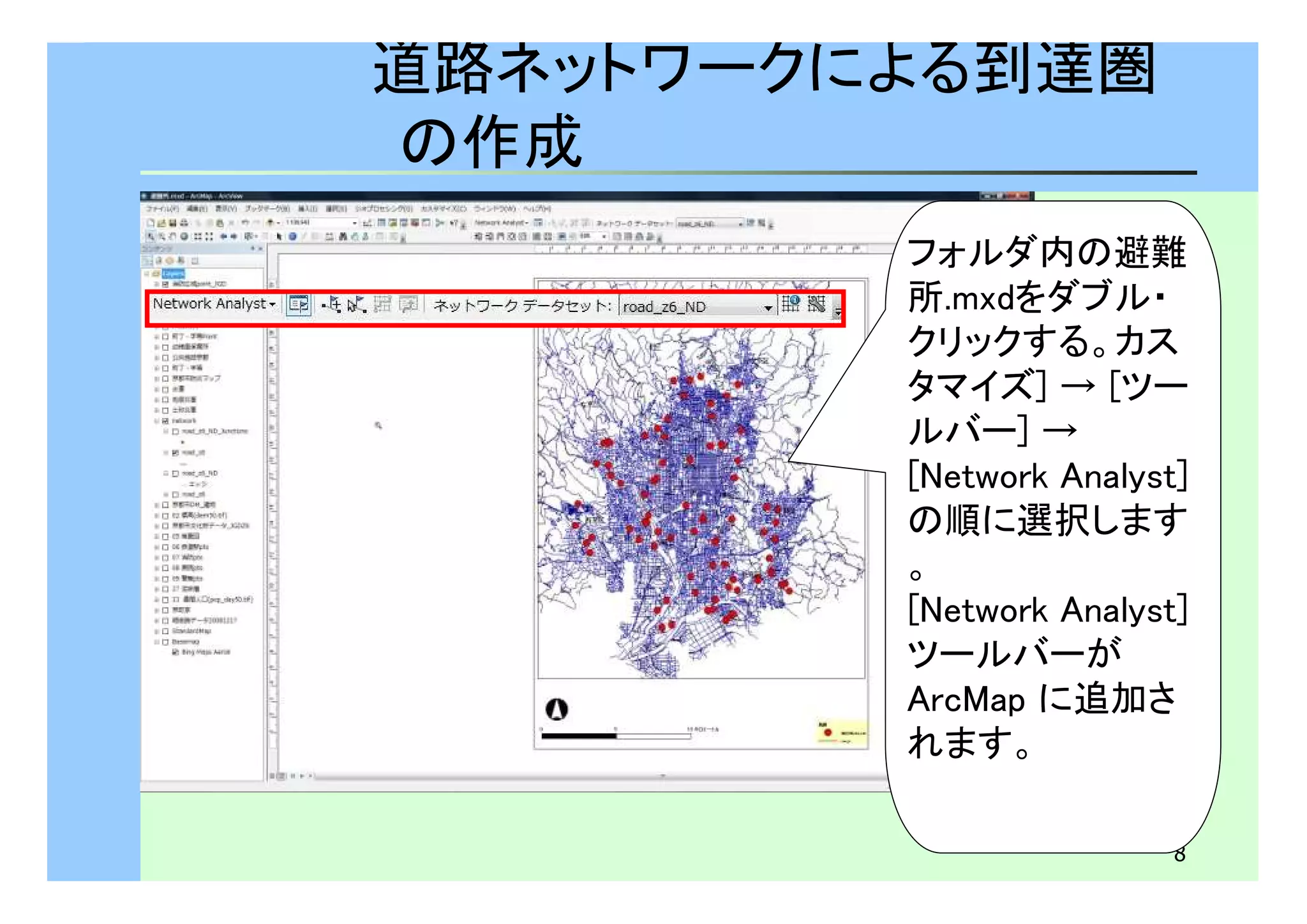This screenshot has height=924, width=1307.
Task: Open the small road_z6_ND combo in top toolbar row
Action: coord(710,223)
